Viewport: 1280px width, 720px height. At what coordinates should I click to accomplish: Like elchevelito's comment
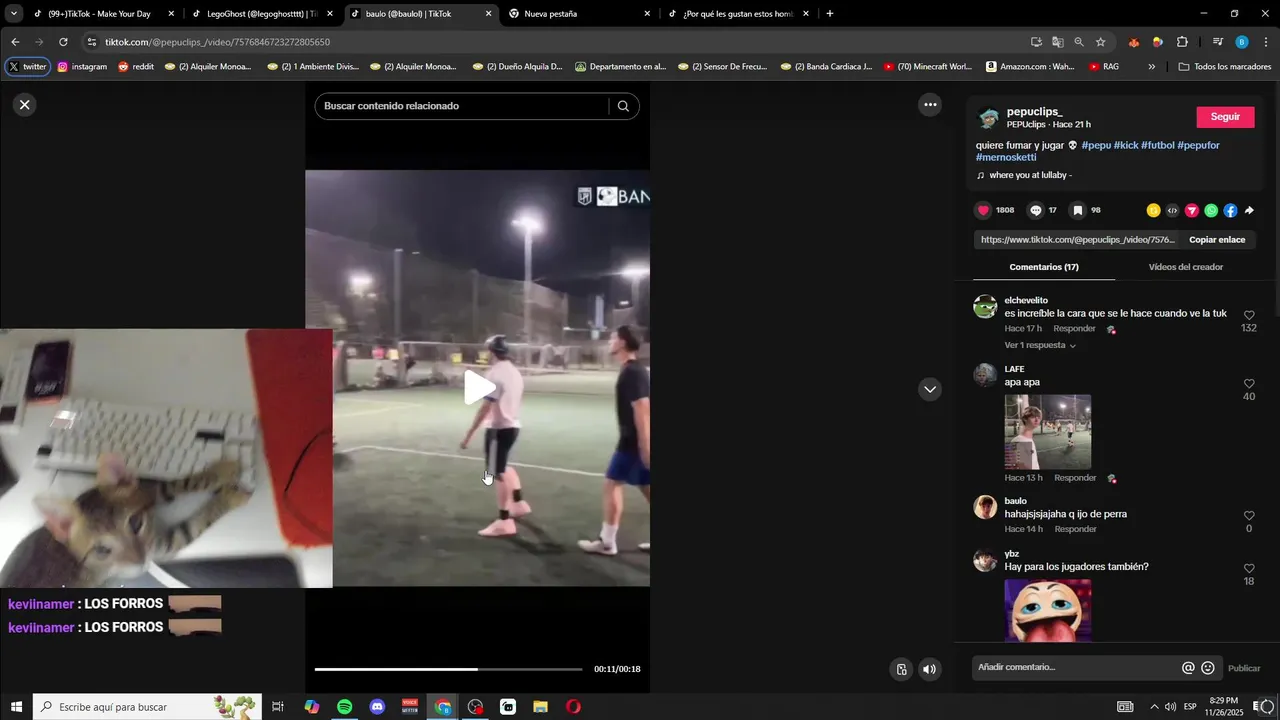(x=1249, y=315)
